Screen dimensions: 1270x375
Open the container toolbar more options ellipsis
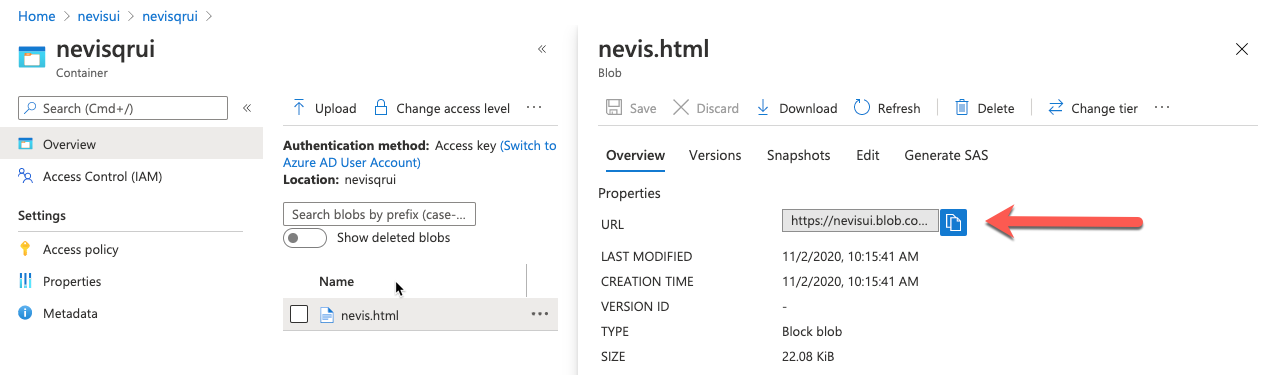pos(533,107)
